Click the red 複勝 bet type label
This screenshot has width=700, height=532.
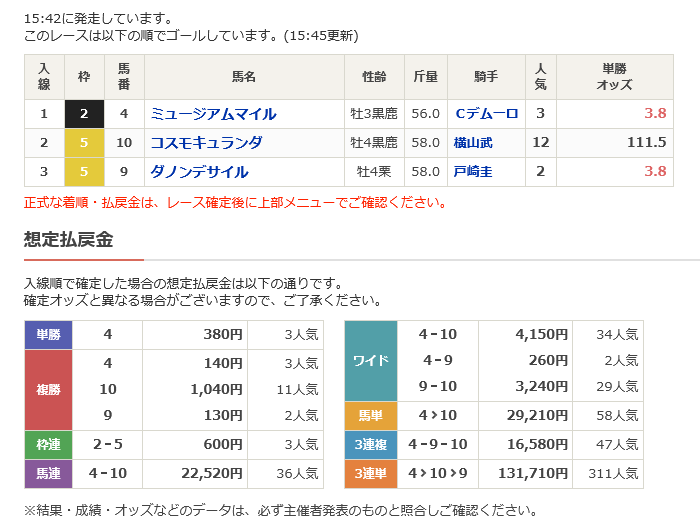(48, 389)
